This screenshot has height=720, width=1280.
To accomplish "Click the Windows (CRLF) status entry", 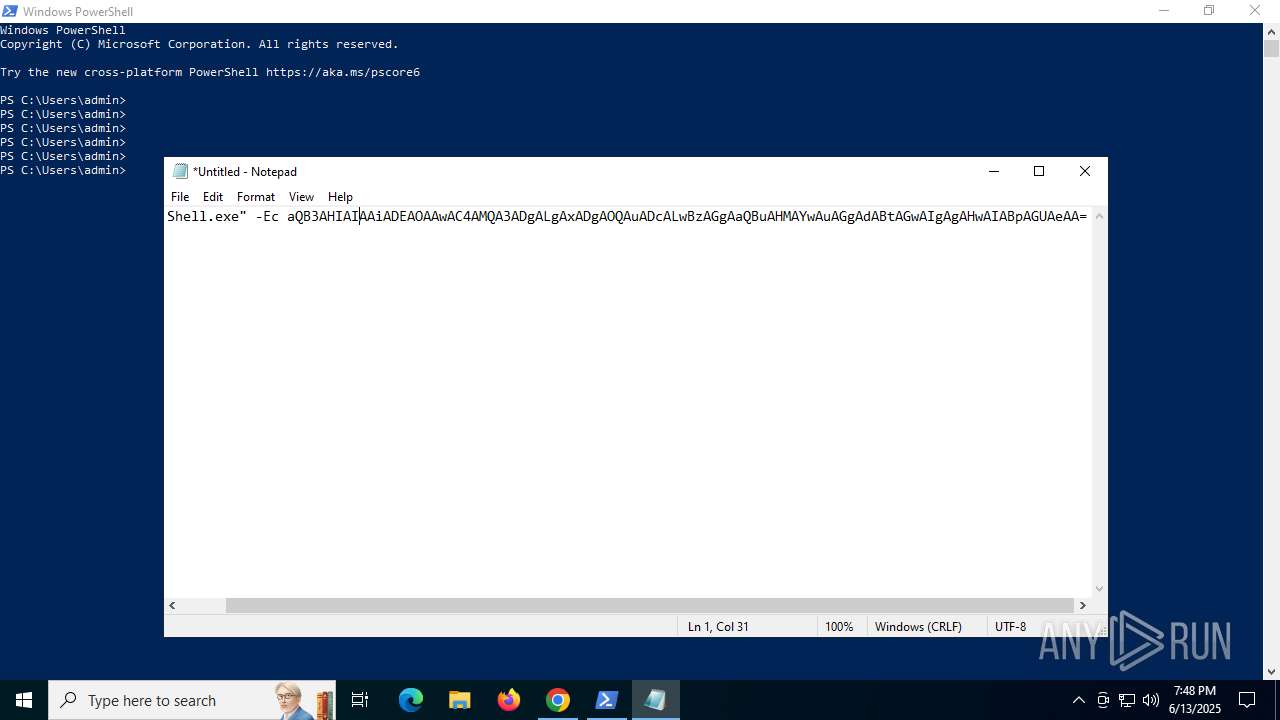I will (x=918, y=626).
